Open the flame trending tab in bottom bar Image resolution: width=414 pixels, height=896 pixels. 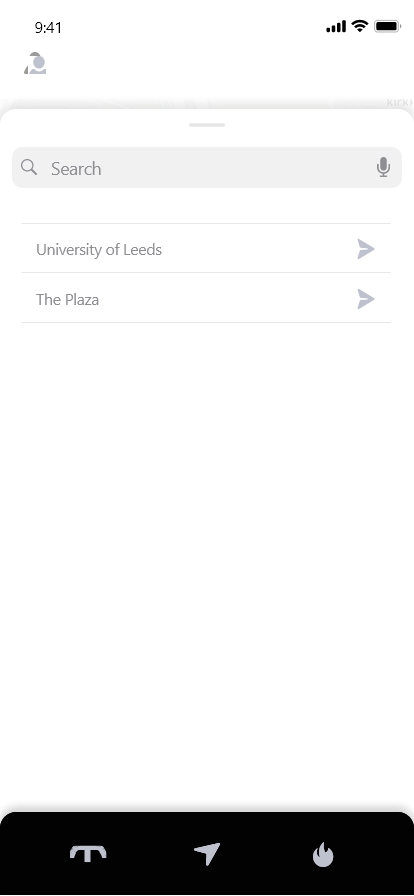pos(323,854)
